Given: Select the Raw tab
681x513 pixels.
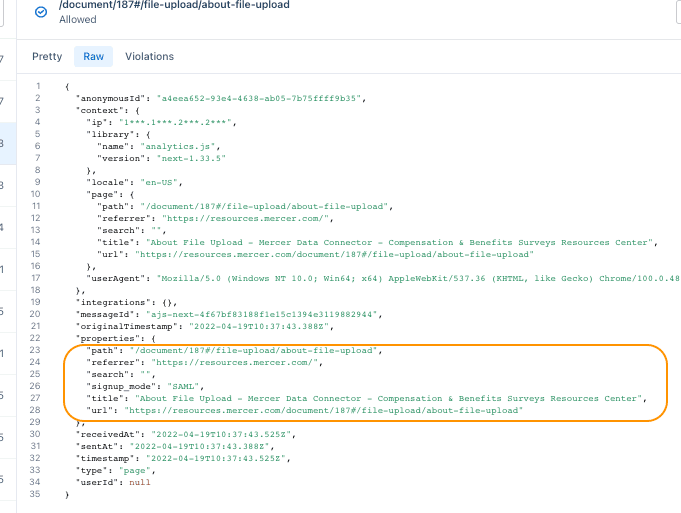Looking at the screenshot, I should pyautogui.click(x=93, y=57).
